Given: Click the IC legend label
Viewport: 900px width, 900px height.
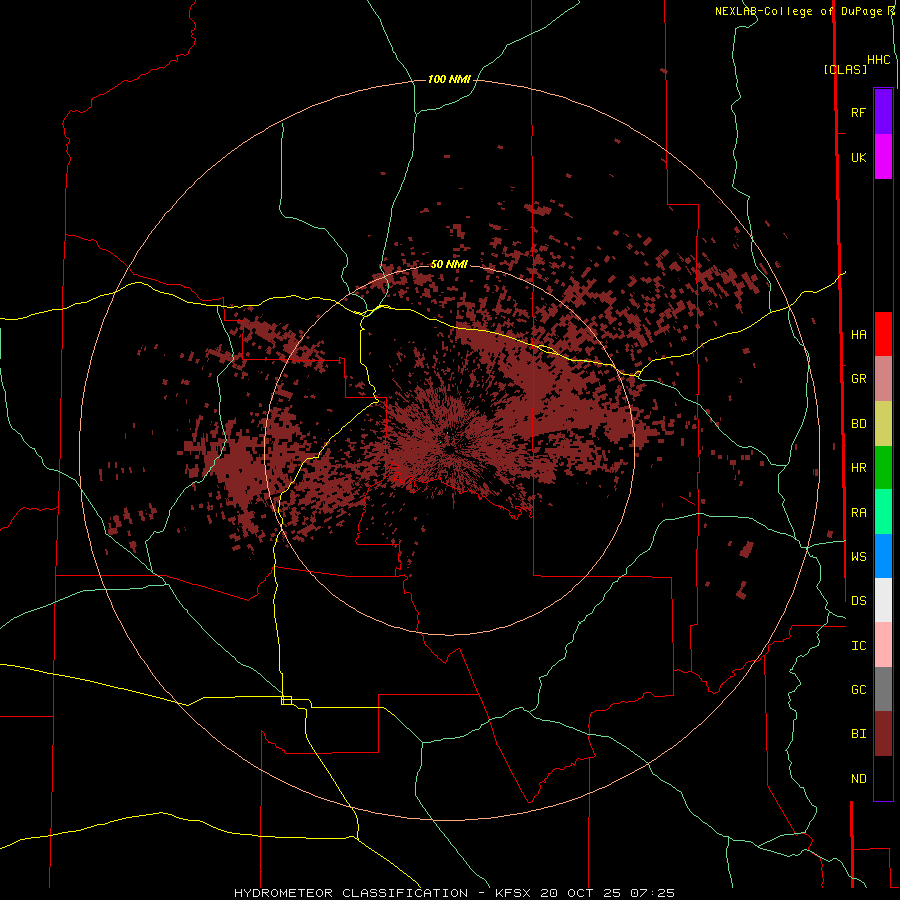Looking at the screenshot, I should click(x=858, y=646).
